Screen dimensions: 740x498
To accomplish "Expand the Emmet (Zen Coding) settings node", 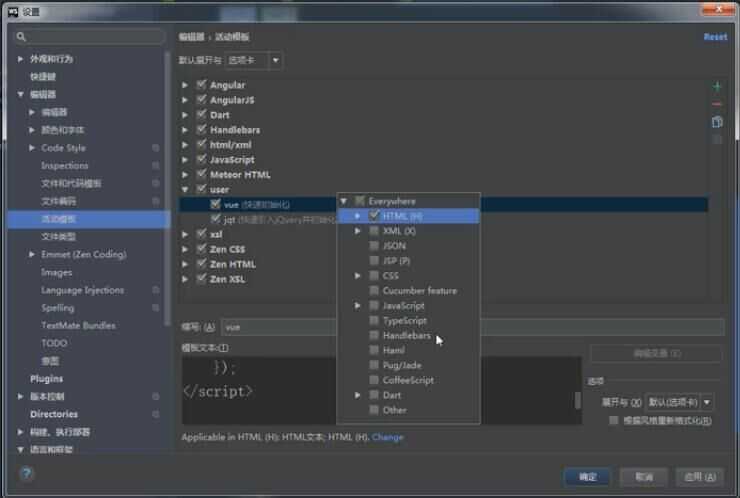I will pyautogui.click(x=32, y=254).
